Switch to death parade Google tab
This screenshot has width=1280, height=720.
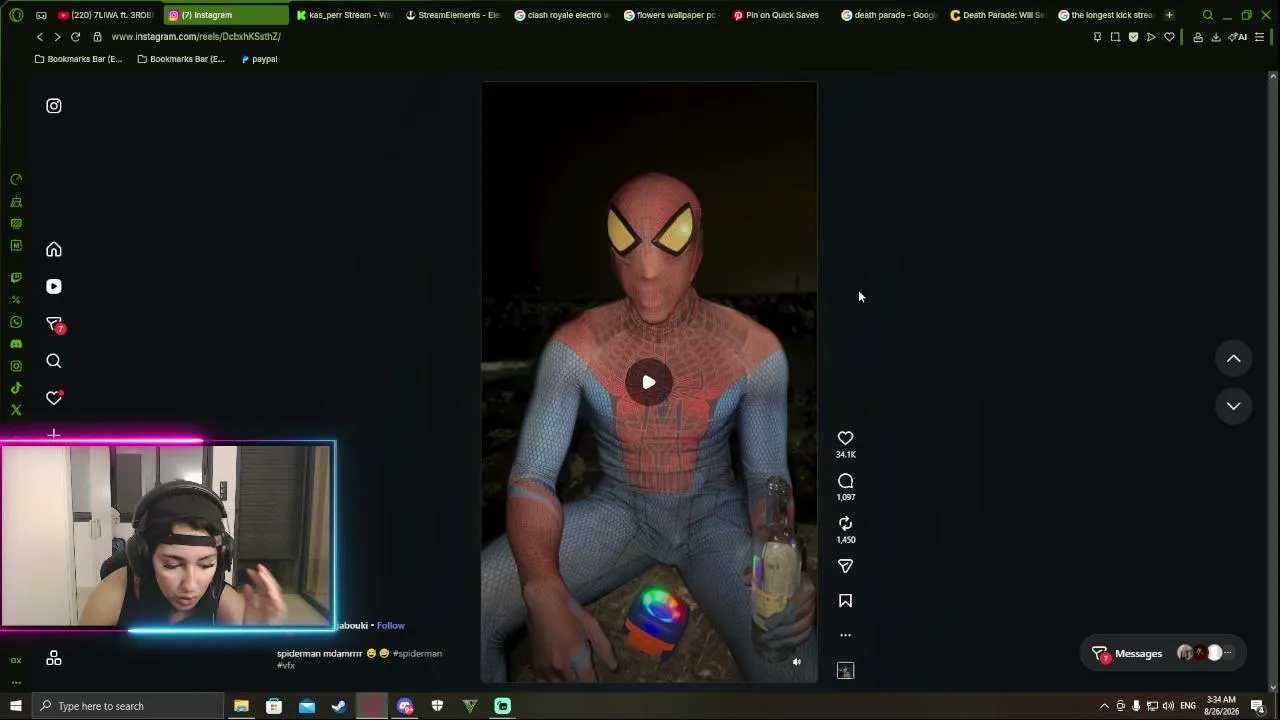[889, 15]
